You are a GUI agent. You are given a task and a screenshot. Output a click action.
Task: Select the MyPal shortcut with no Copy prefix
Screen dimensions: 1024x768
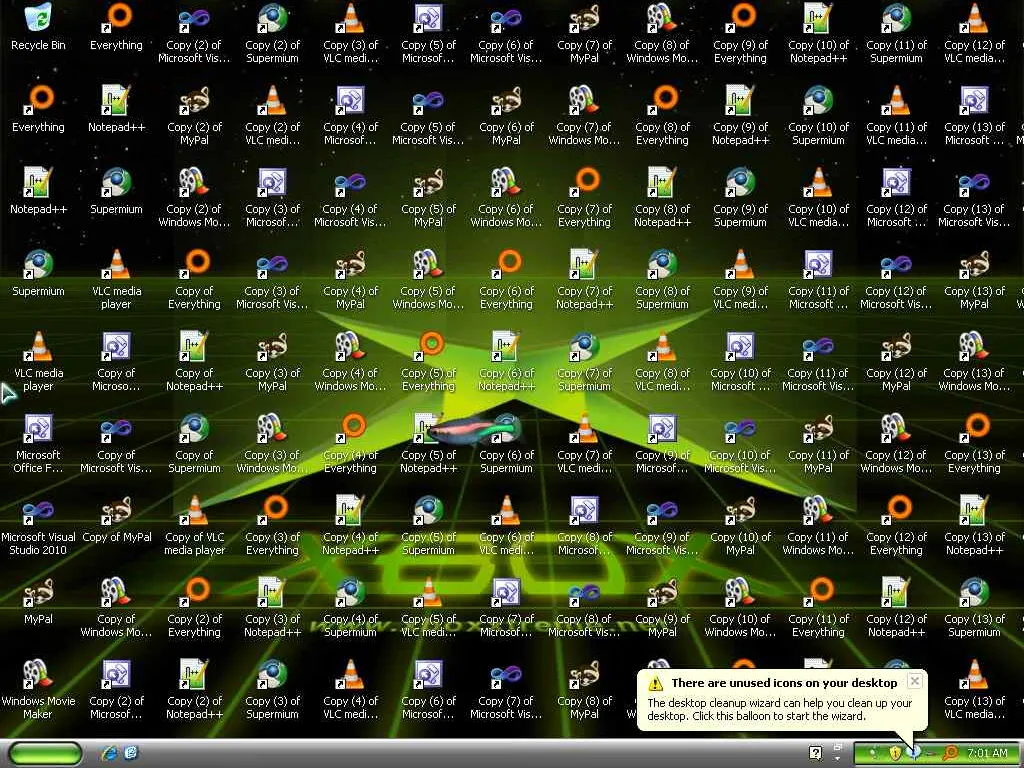coord(38,601)
